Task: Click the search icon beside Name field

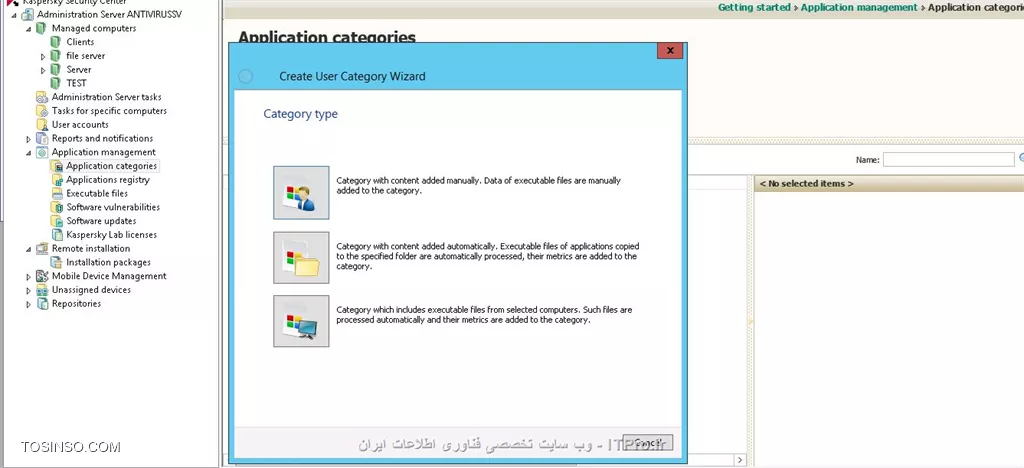Action: [1021, 159]
